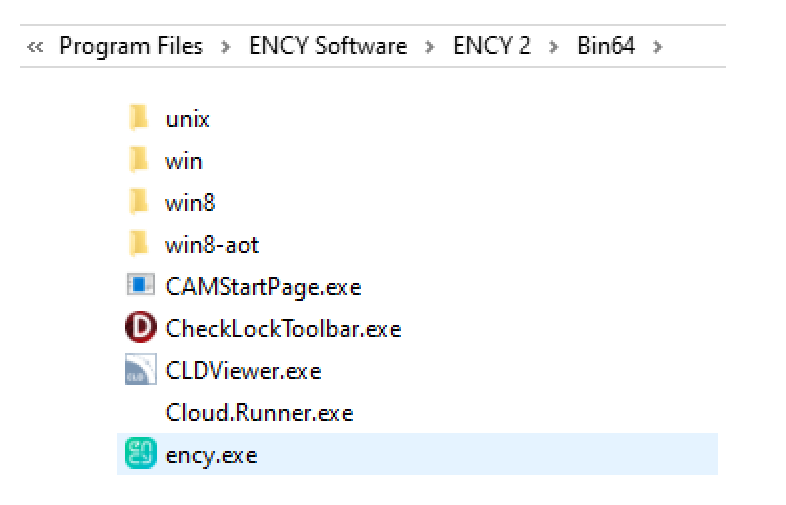
Task: Select the ency.exe file name
Action: 211,455
